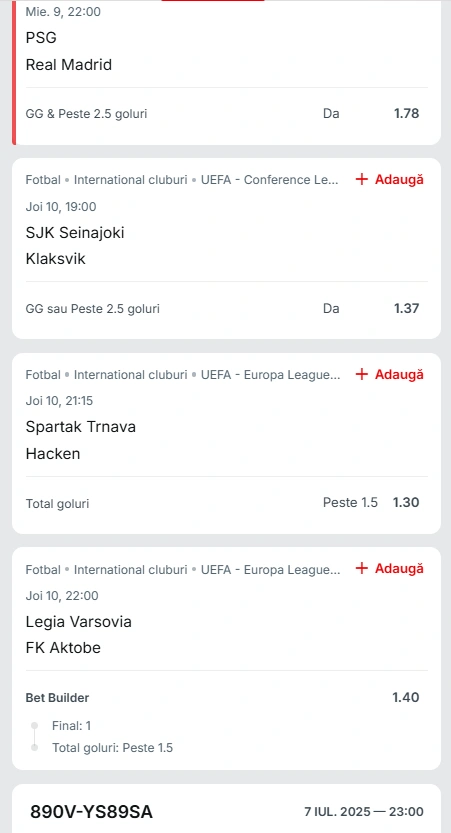Open Bet Builder details for Legia match

(x=57, y=698)
